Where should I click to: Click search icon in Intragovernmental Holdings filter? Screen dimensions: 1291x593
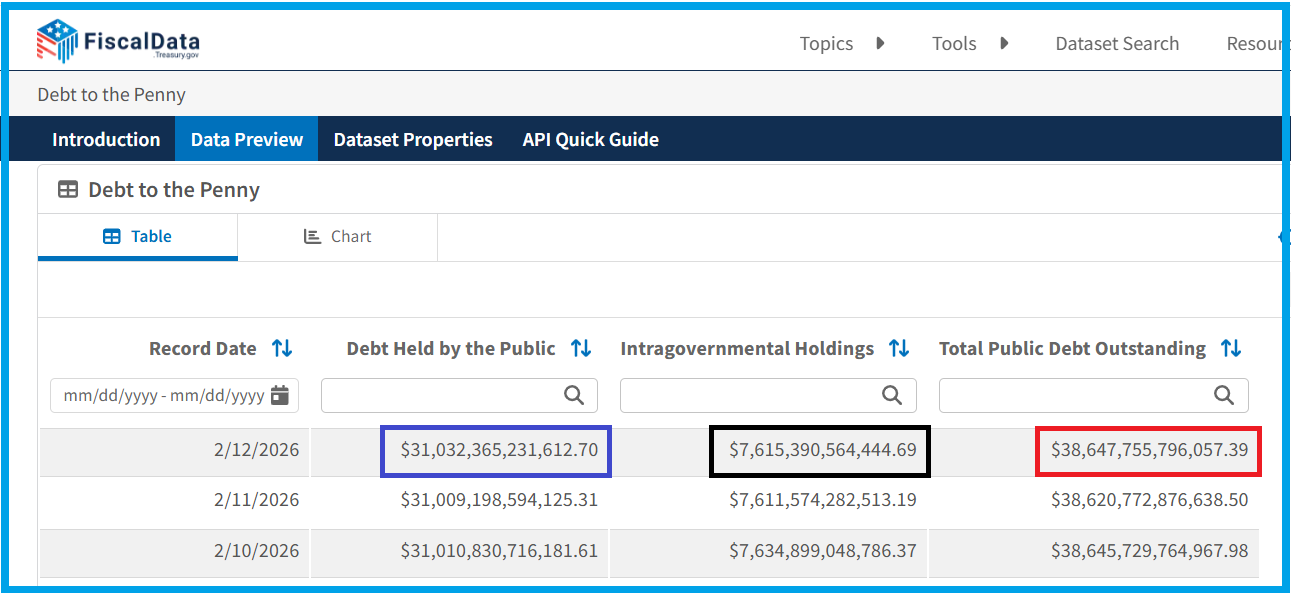point(892,396)
